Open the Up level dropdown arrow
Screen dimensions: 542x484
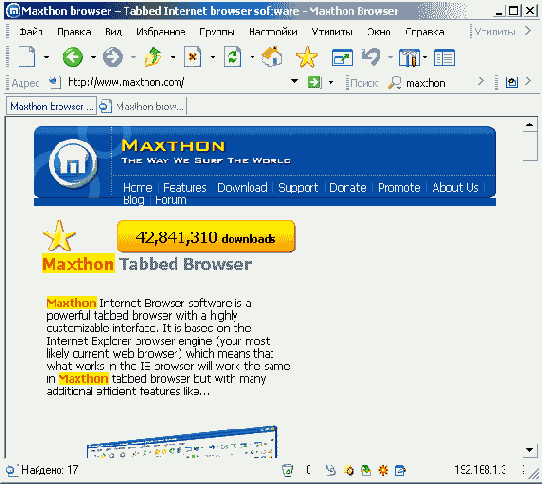click(173, 57)
